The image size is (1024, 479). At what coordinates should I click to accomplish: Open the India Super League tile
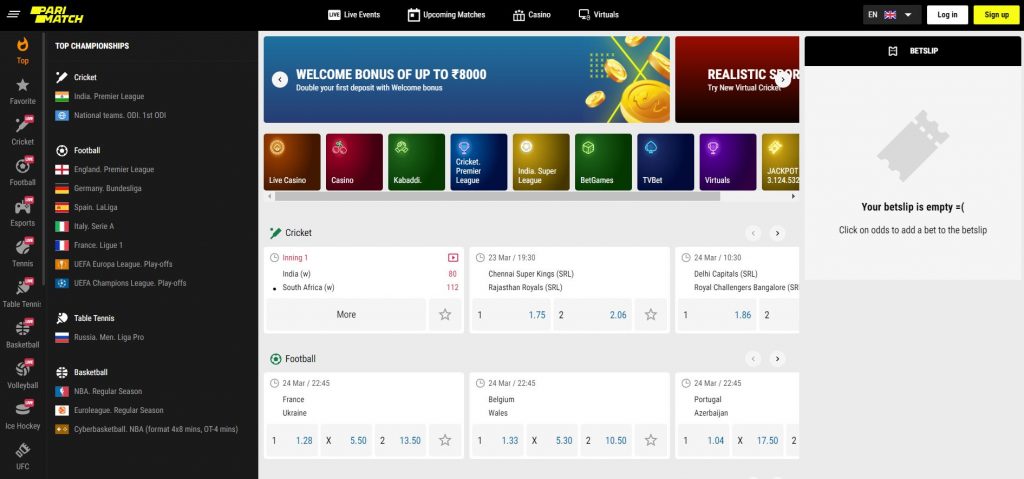pyautogui.click(x=541, y=162)
